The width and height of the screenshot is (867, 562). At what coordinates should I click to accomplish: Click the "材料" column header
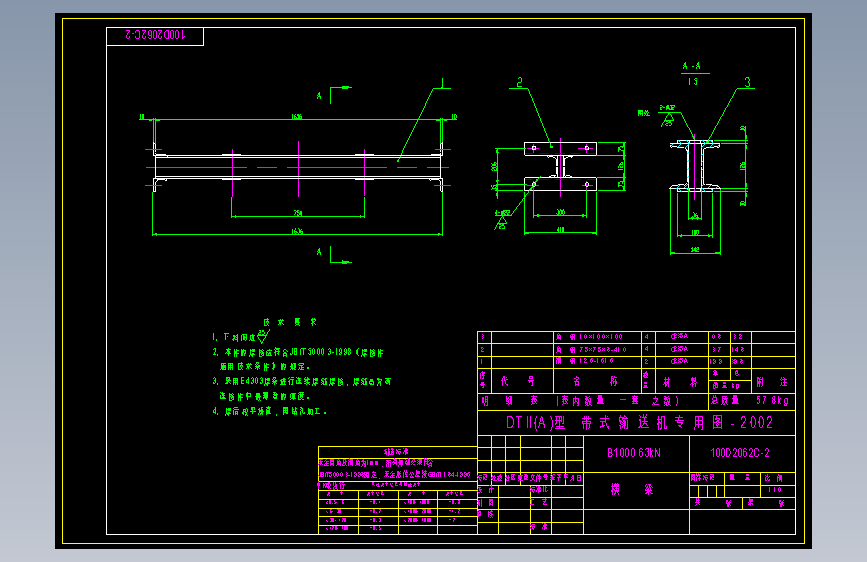click(x=680, y=382)
